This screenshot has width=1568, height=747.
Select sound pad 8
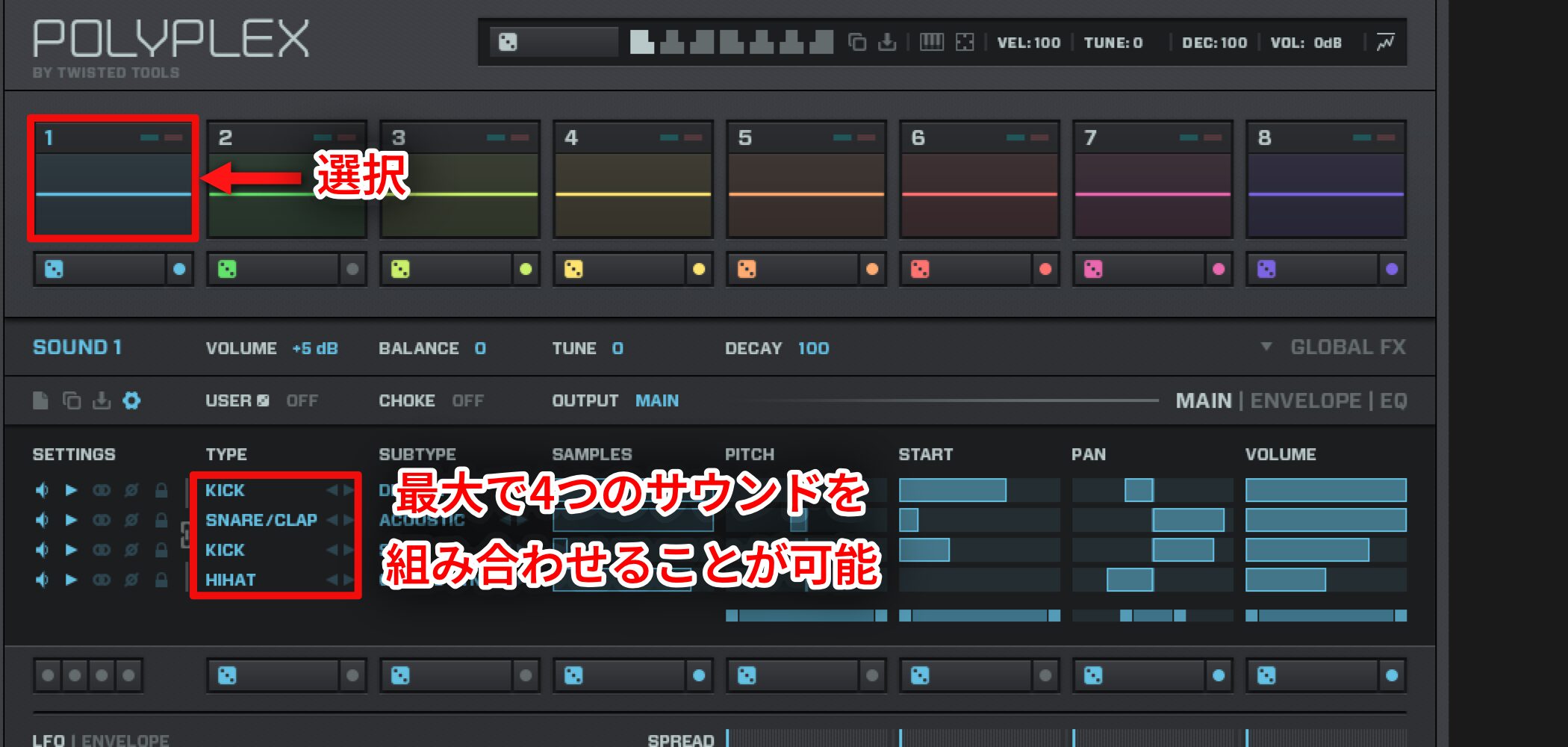[x=1326, y=179]
